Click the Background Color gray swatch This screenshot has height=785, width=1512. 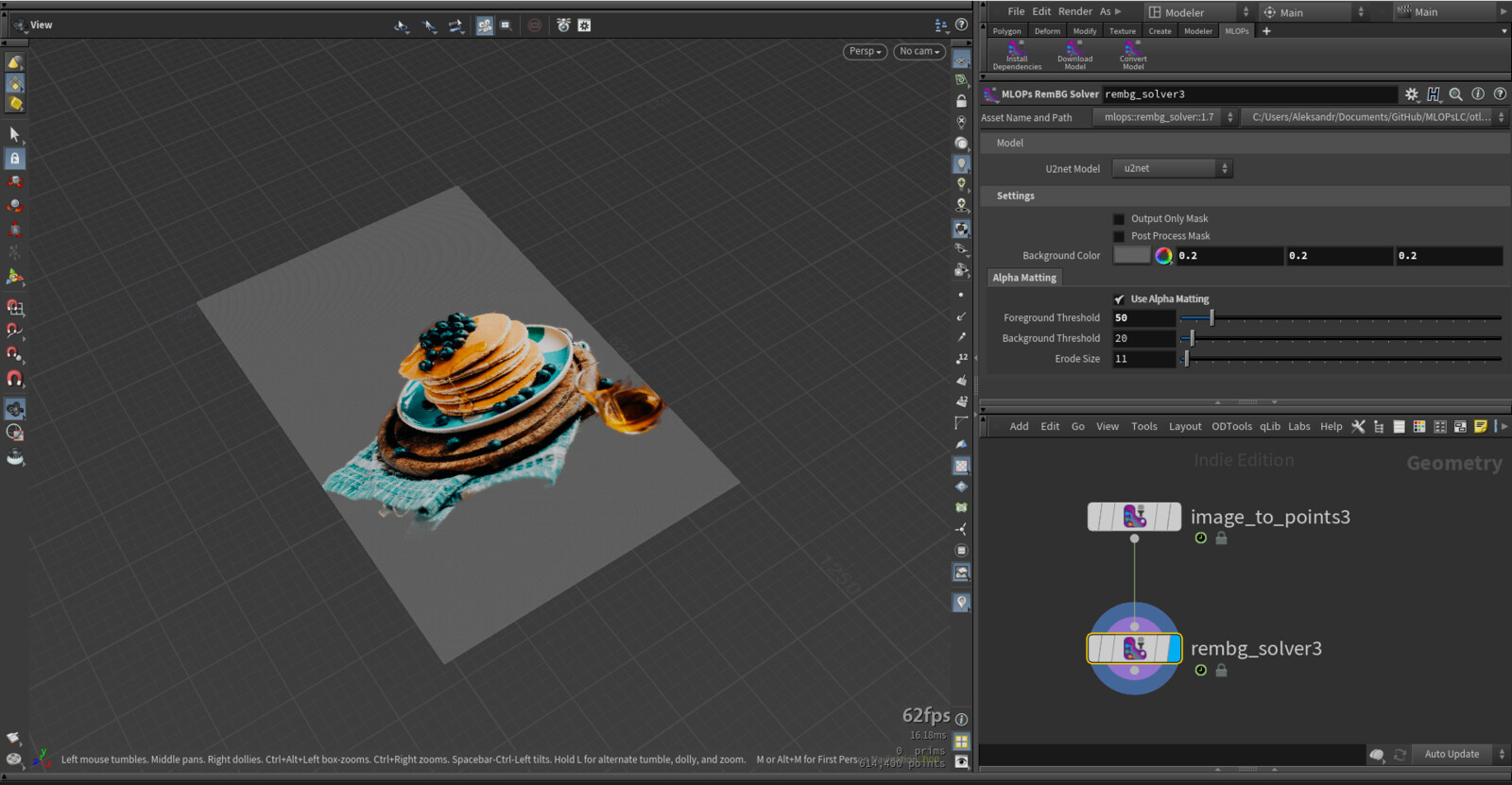[x=1131, y=256]
